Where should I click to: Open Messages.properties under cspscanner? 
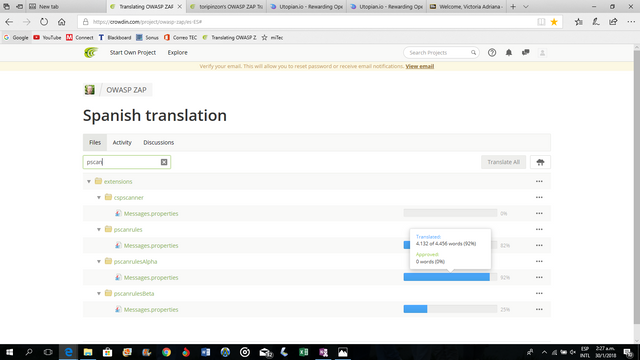pyautogui.click(x=151, y=213)
